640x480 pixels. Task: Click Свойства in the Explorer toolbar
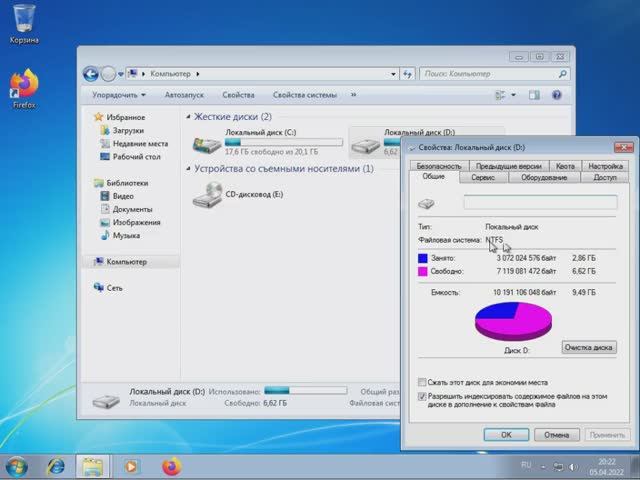coord(238,95)
